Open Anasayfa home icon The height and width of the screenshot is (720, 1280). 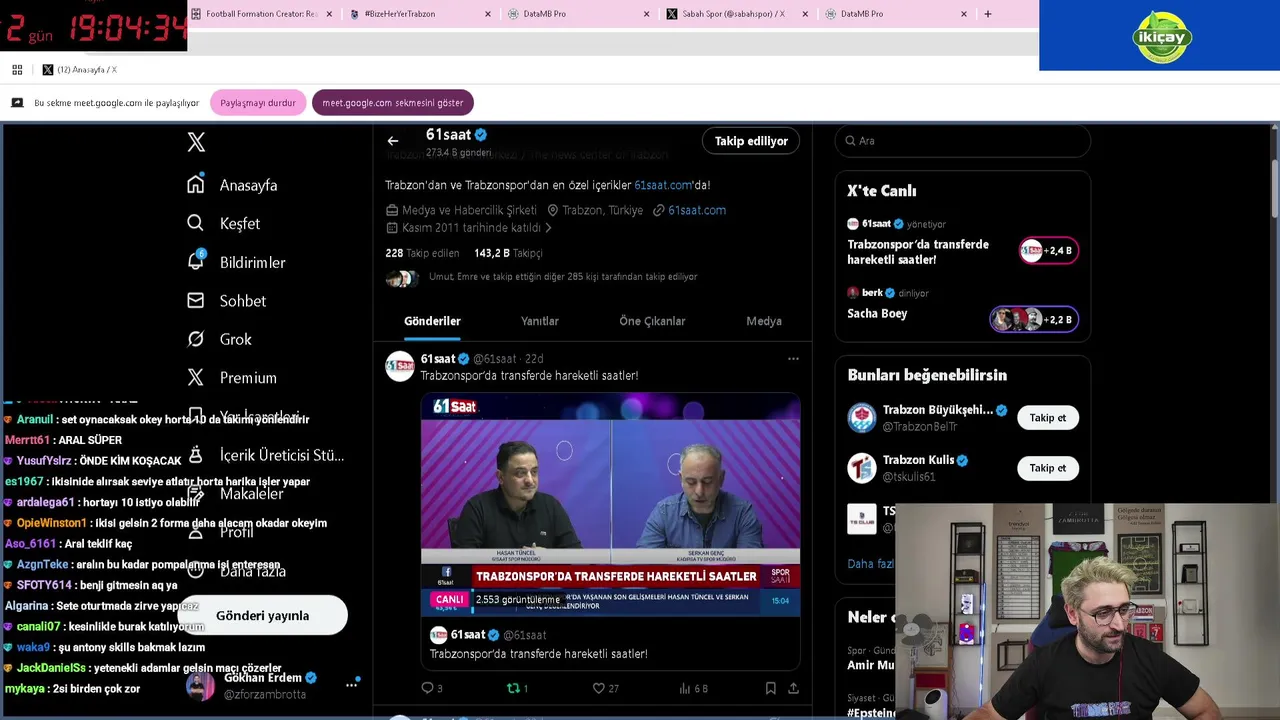pyautogui.click(x=196, y=184)
